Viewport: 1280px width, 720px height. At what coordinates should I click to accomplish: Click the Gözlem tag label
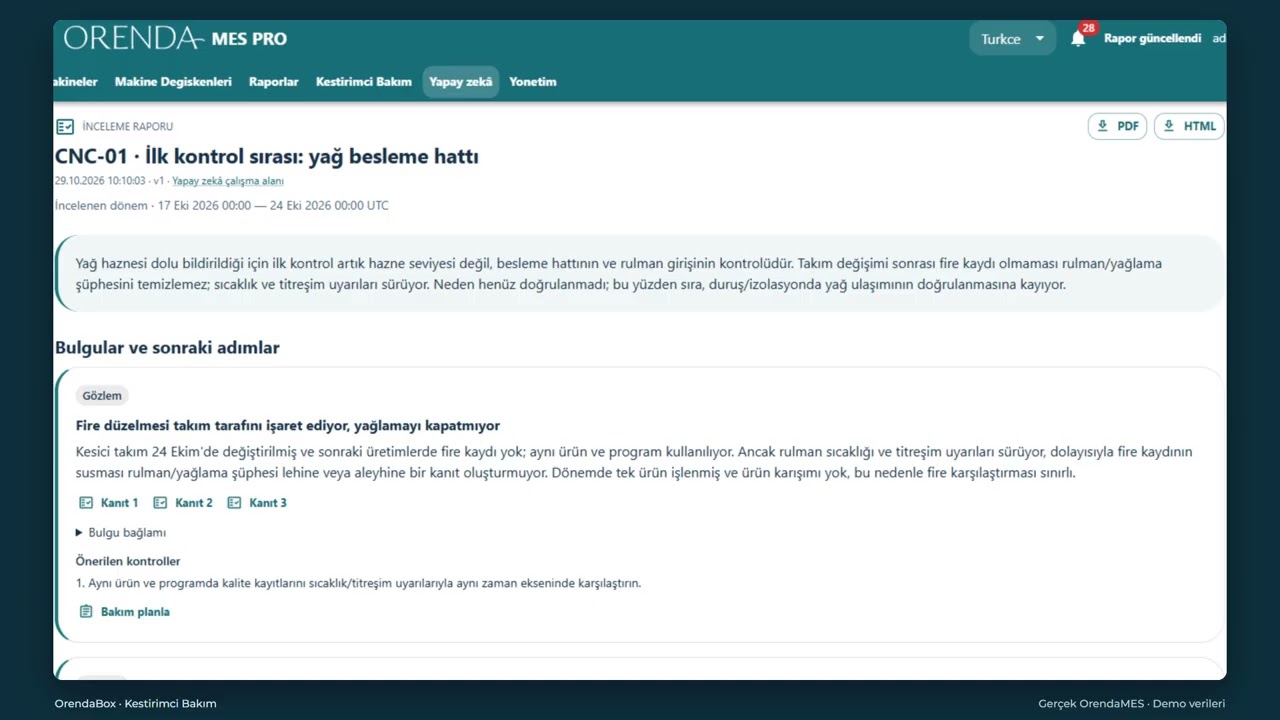(x=102, y=396)
